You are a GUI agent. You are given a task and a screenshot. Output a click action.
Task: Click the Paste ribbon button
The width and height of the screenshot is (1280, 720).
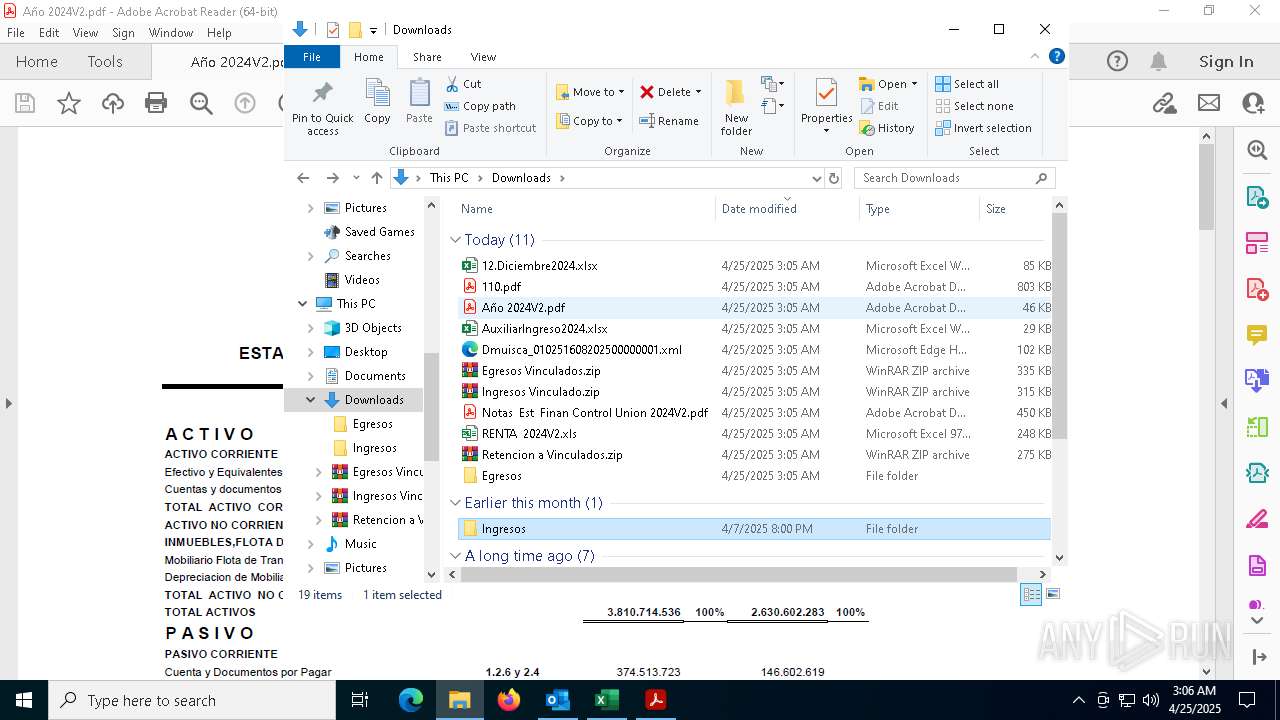[419, 102]
